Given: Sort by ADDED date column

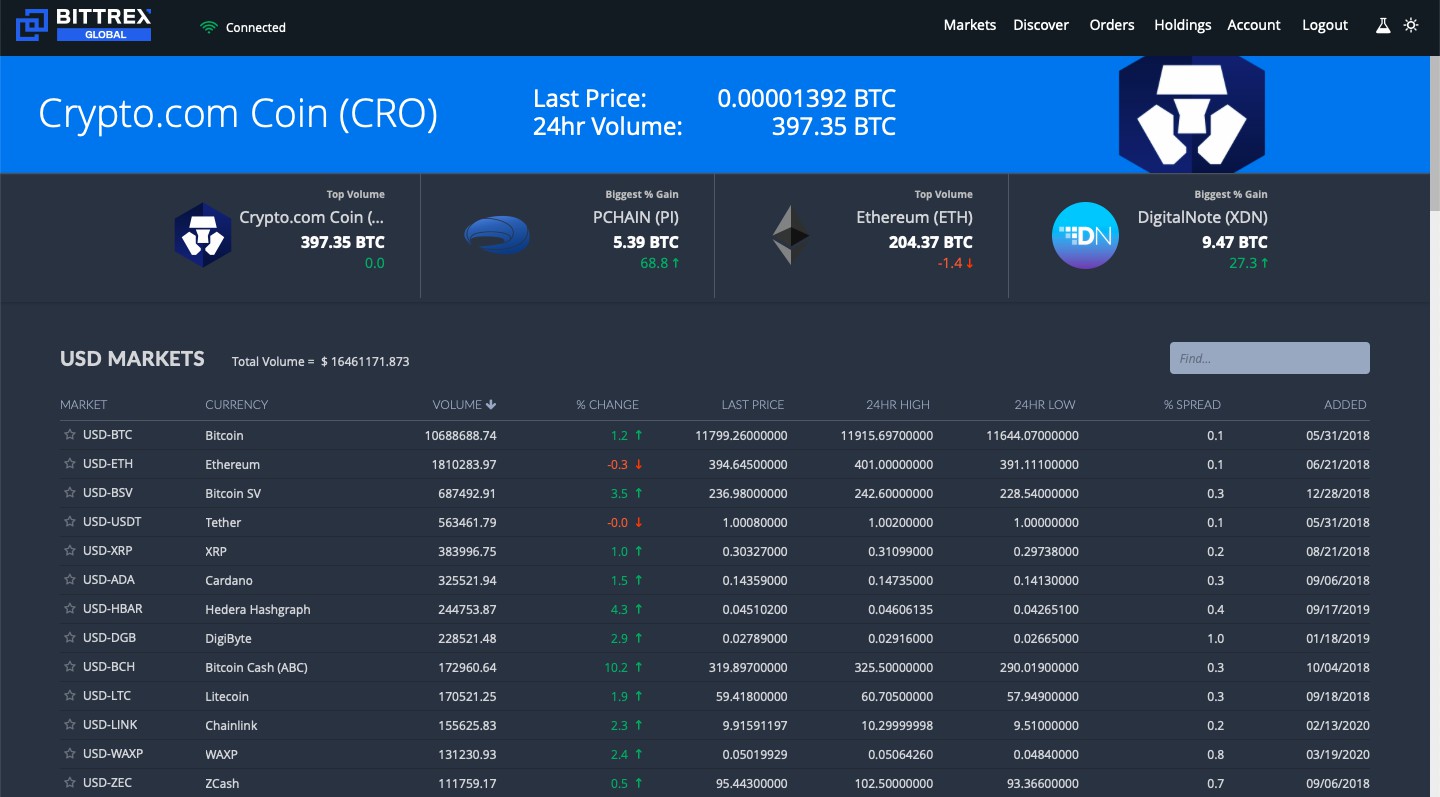Looking at the screenshot, I should pos(1345,405).
